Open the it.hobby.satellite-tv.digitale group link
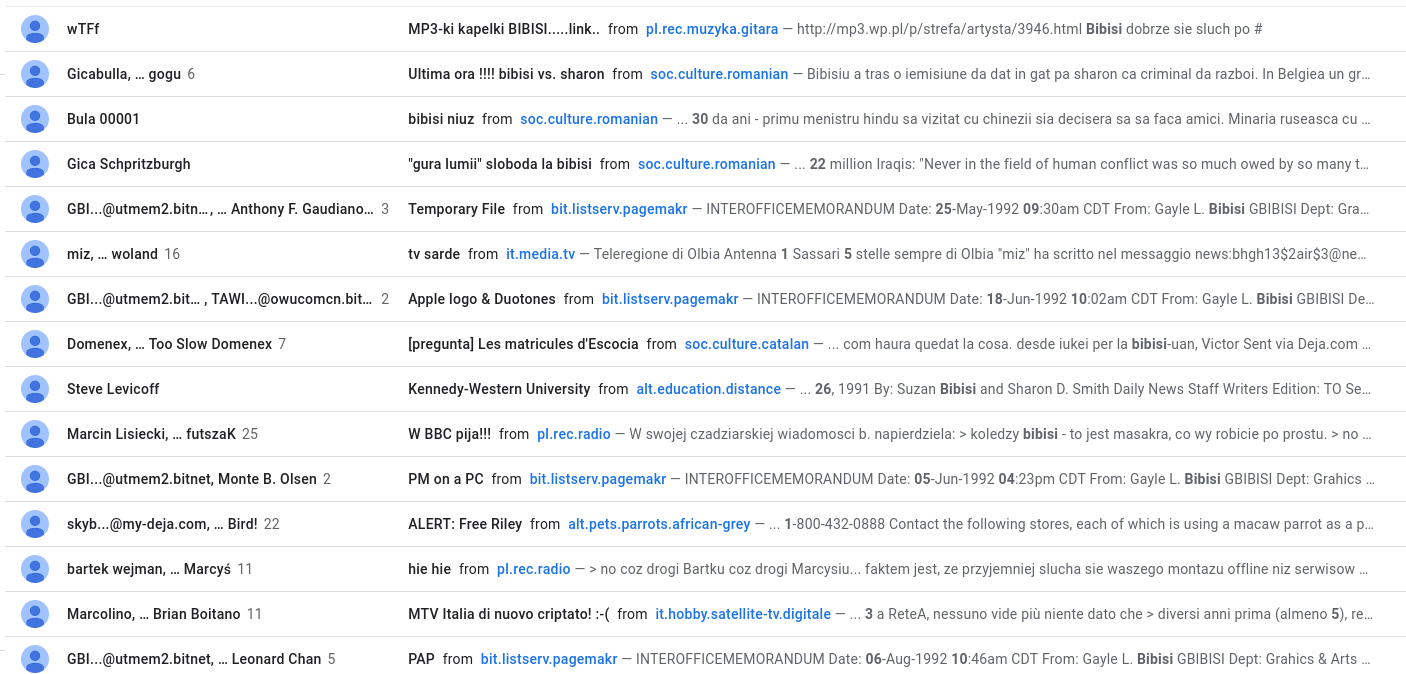Image resolution: width=1406 pixels, height=674 pixels. (x=742, y=614)
